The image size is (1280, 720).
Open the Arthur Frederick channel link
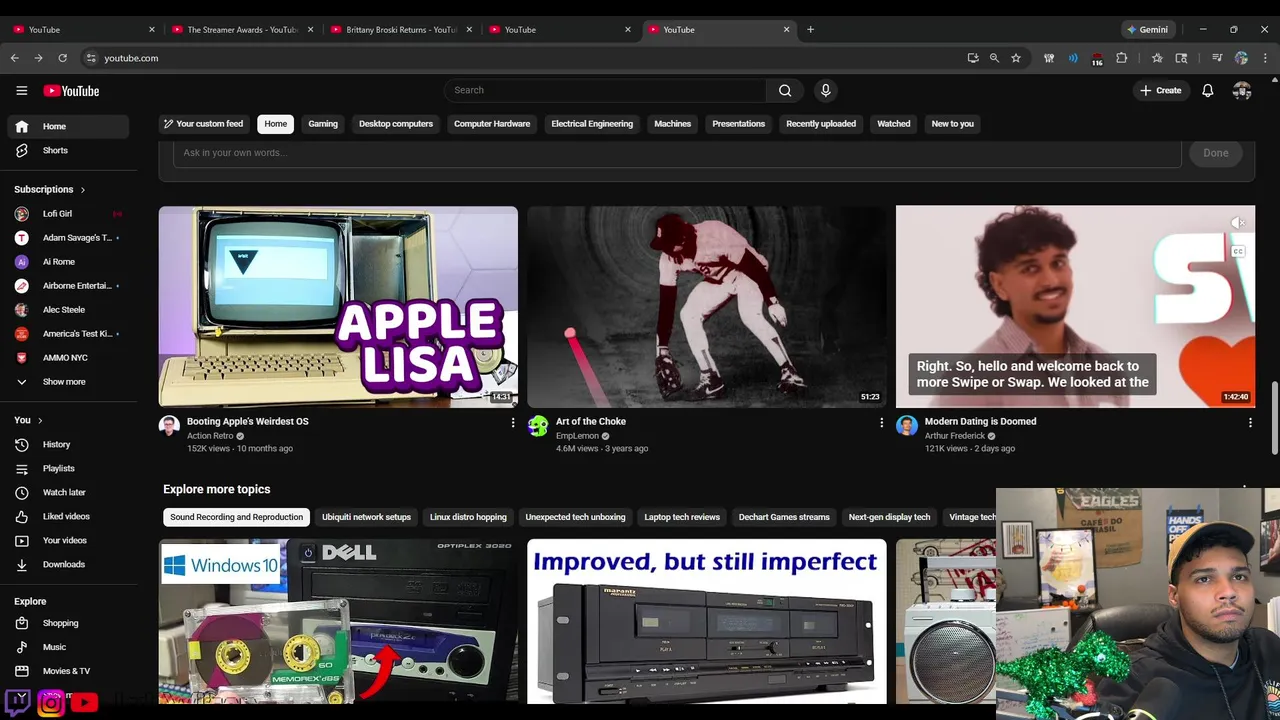(x=955, y=436)
